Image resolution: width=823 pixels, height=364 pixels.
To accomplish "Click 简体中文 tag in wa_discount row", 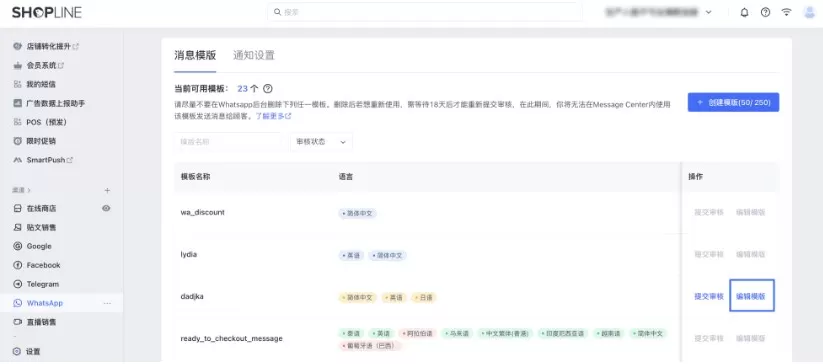I will click(357, 213).
